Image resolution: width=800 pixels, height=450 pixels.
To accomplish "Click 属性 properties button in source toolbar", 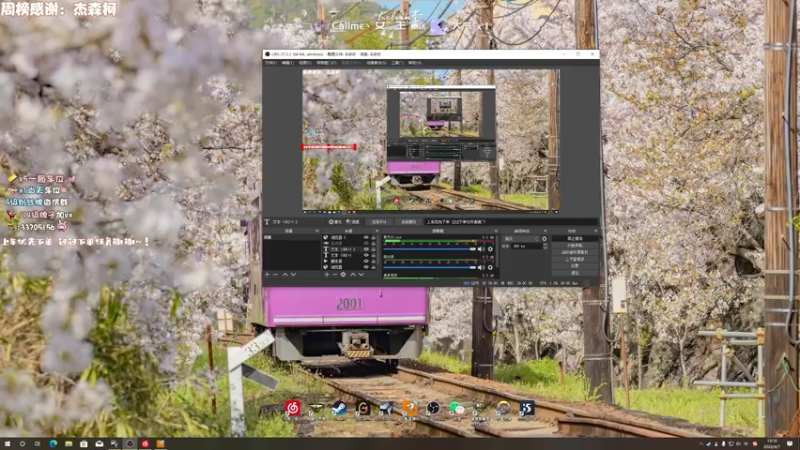I will (335, 221).
